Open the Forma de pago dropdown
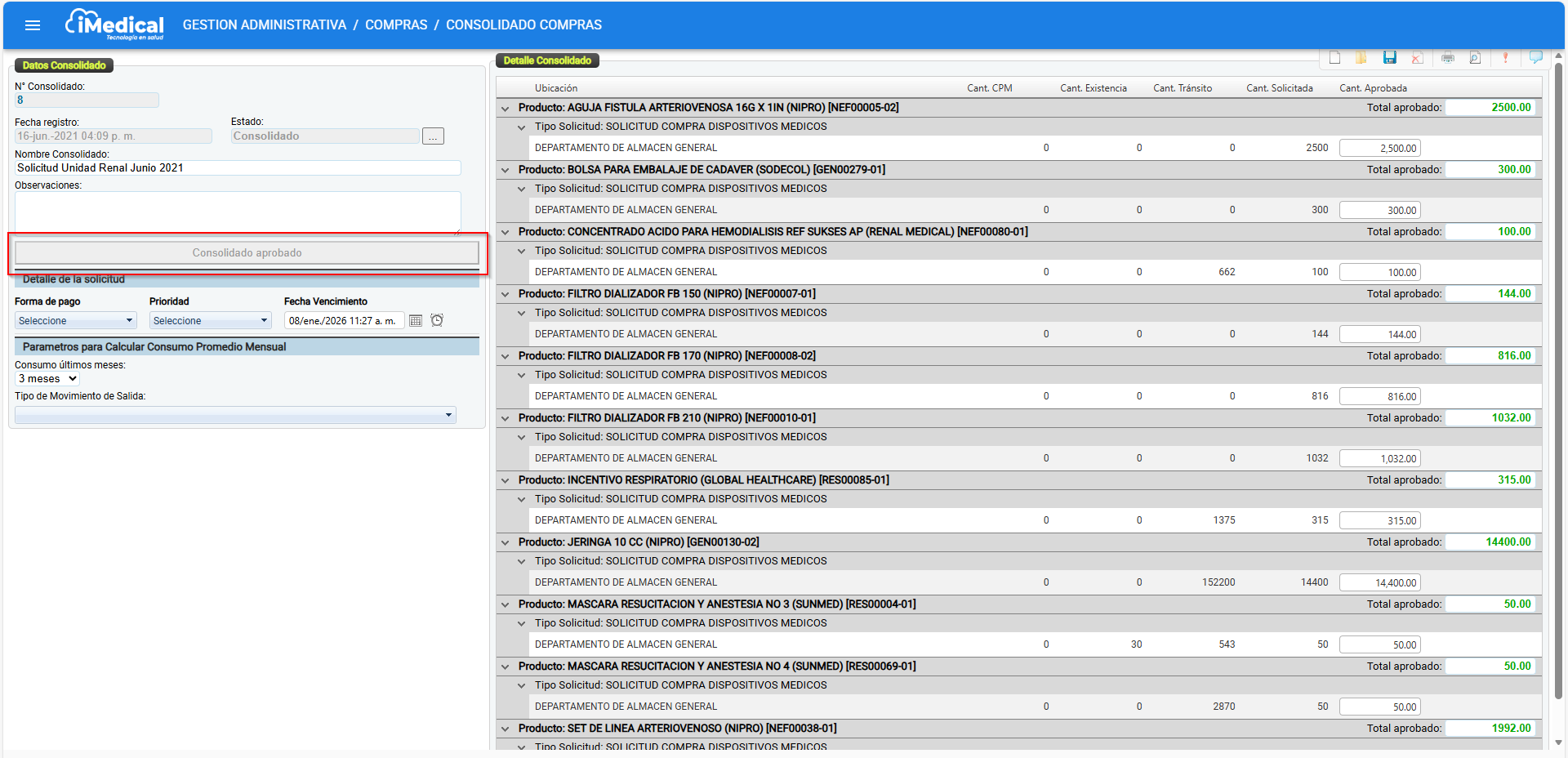 click(x=76, y=320)
